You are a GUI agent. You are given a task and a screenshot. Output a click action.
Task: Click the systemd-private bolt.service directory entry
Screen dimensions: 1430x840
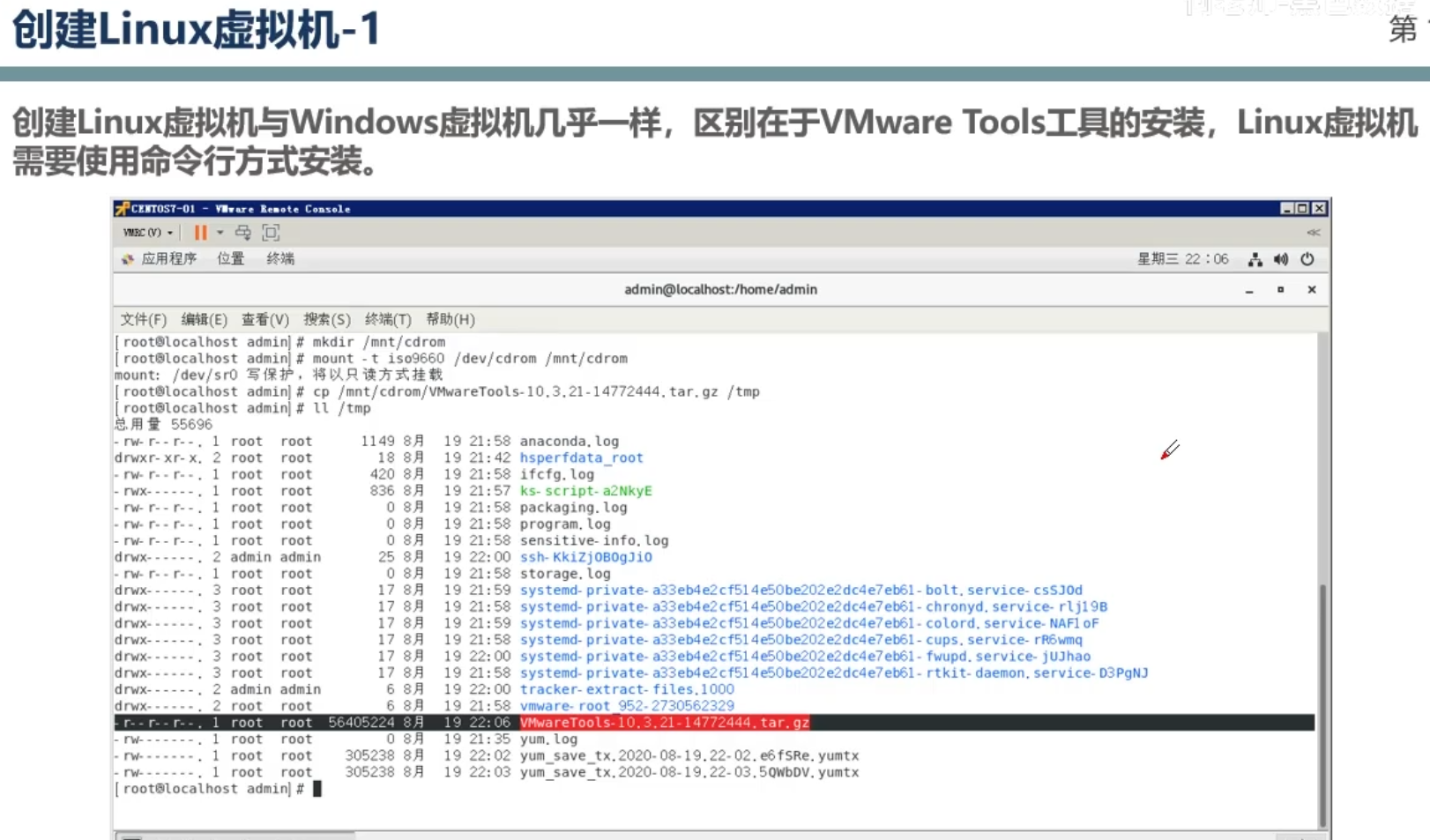point(801,591)
